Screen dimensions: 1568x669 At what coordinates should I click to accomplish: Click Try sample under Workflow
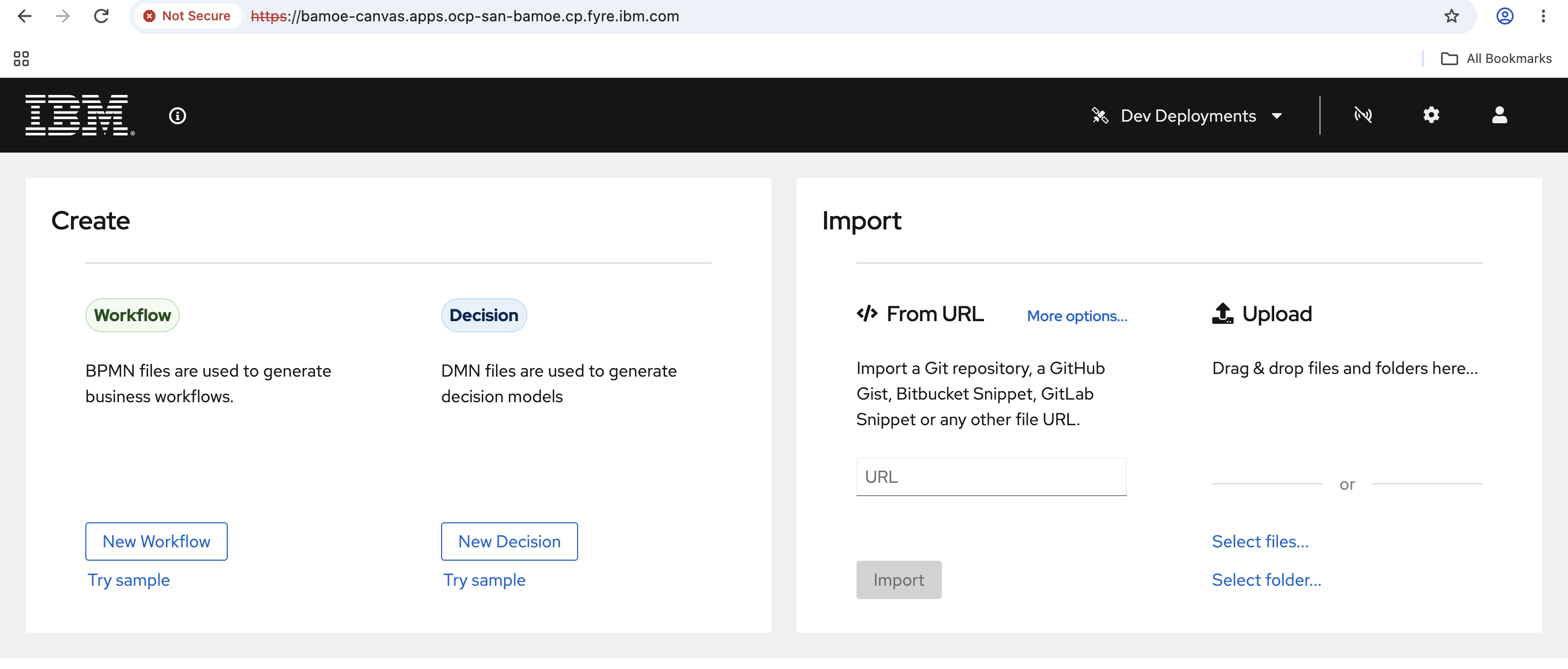129,579
